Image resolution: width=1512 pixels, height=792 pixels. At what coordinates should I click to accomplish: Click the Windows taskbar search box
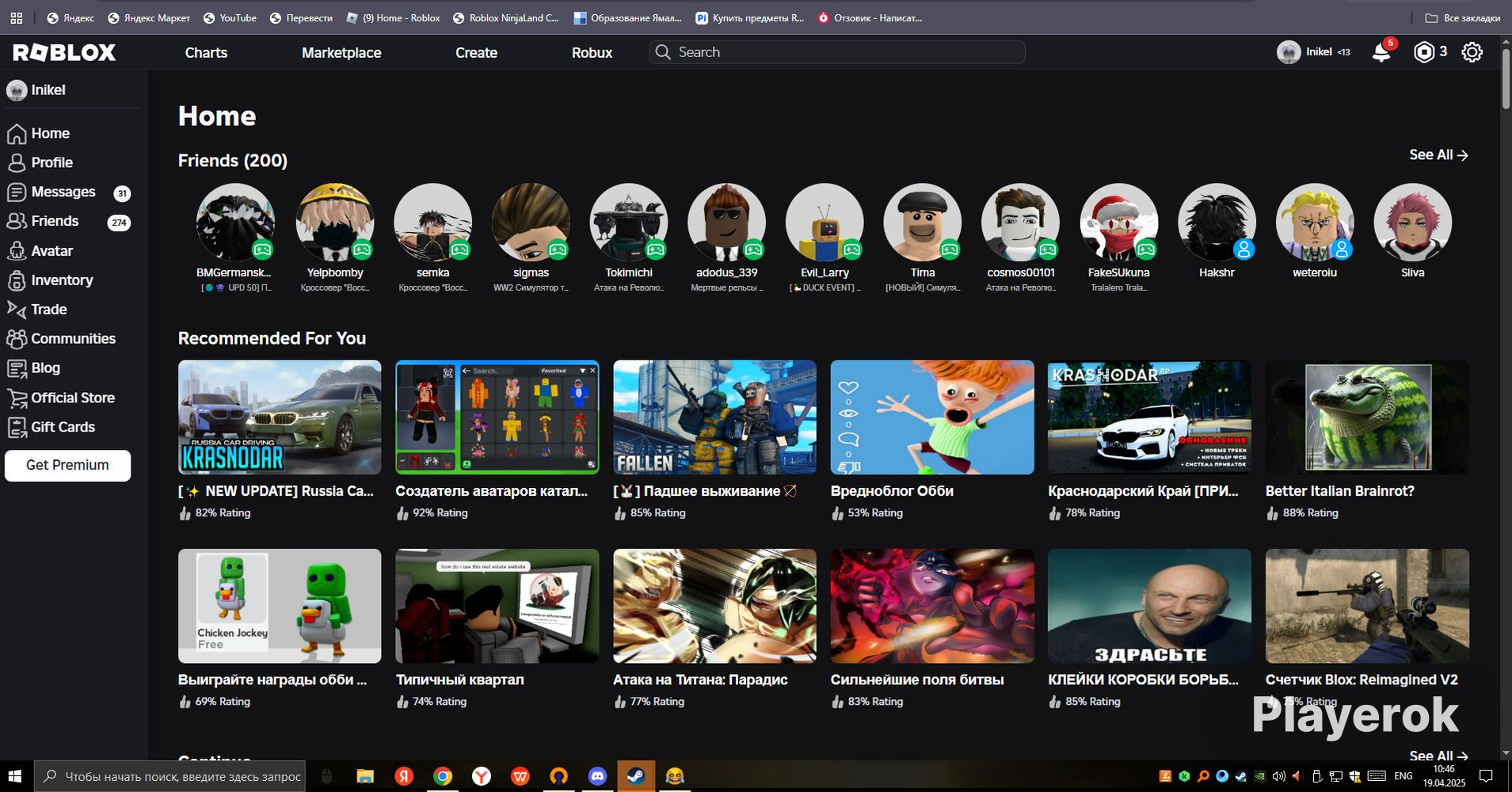(x=171, y=776)
